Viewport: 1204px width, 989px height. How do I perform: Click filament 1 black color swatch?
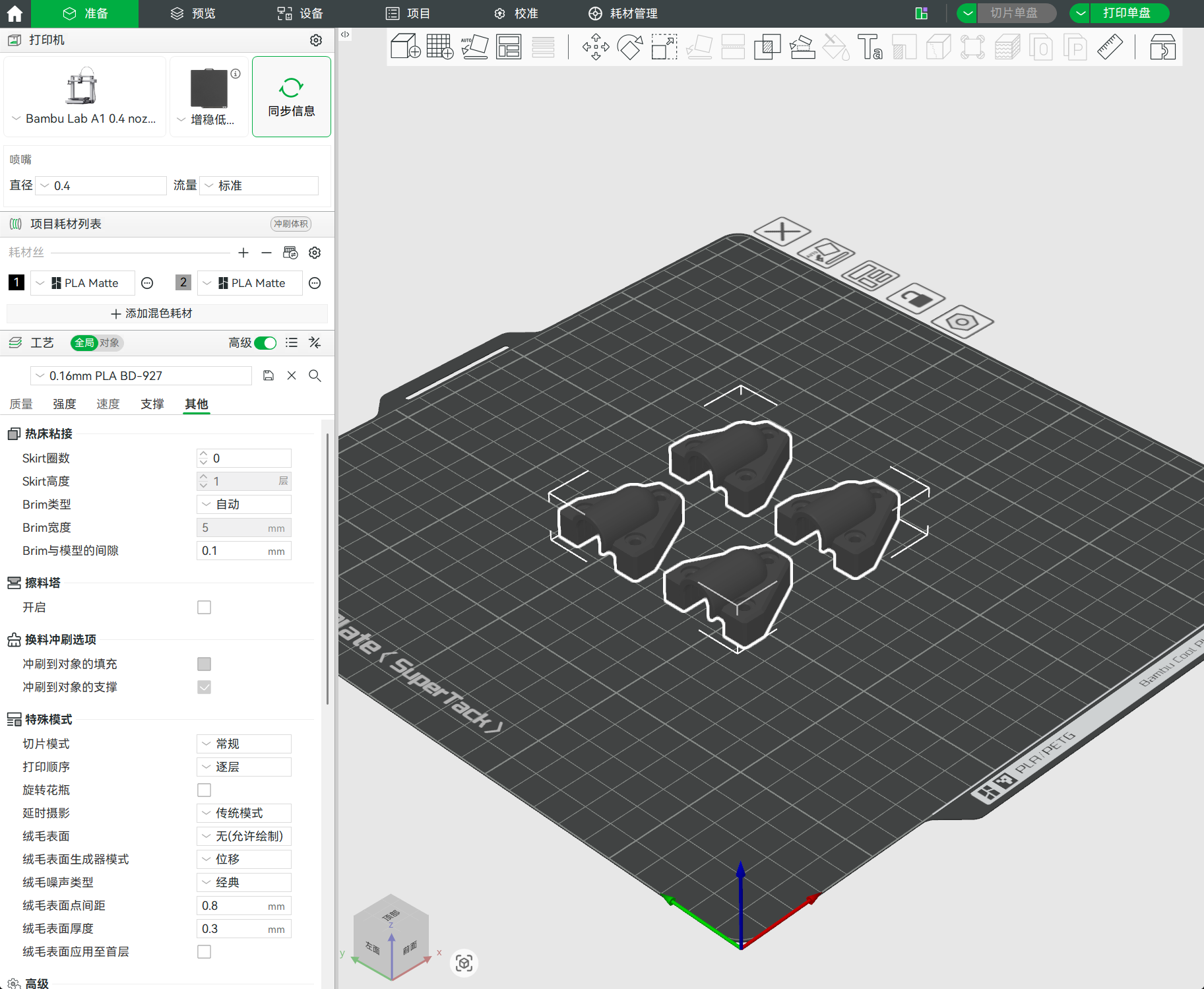tap(16, 282)
